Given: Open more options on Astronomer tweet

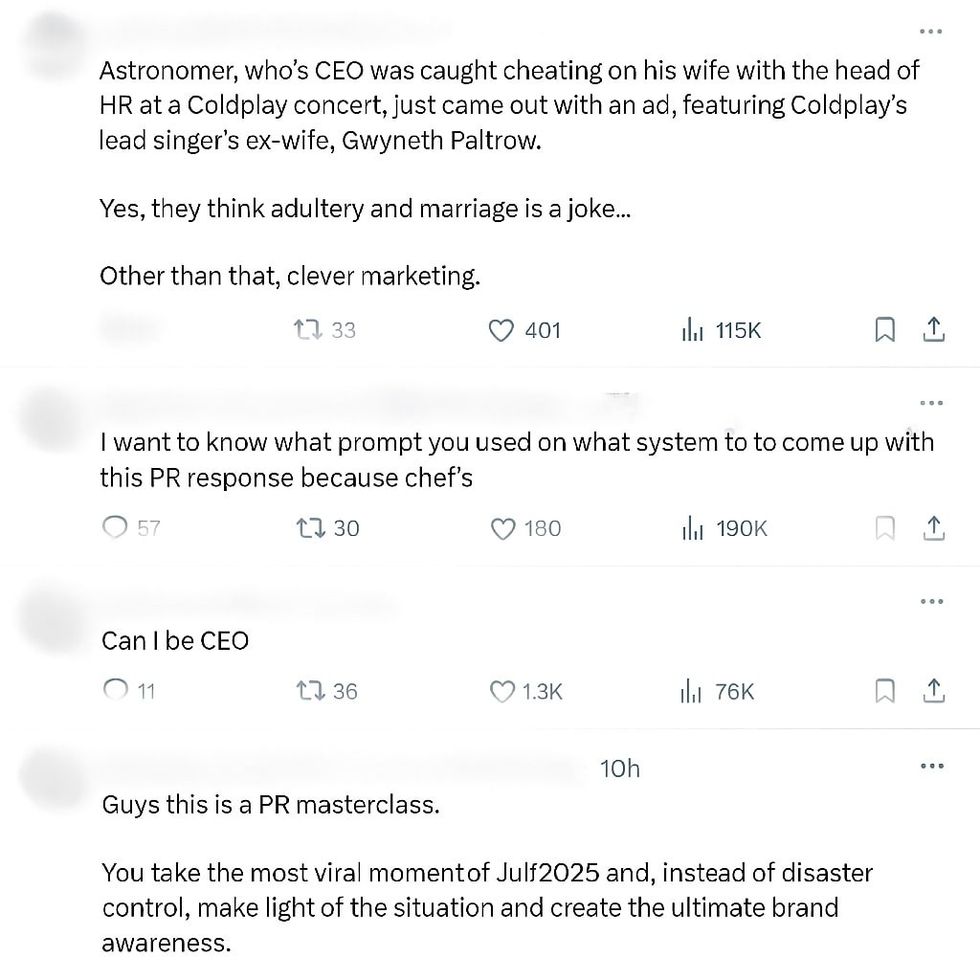Looking at the screenshot, I should tap(931, 33).
